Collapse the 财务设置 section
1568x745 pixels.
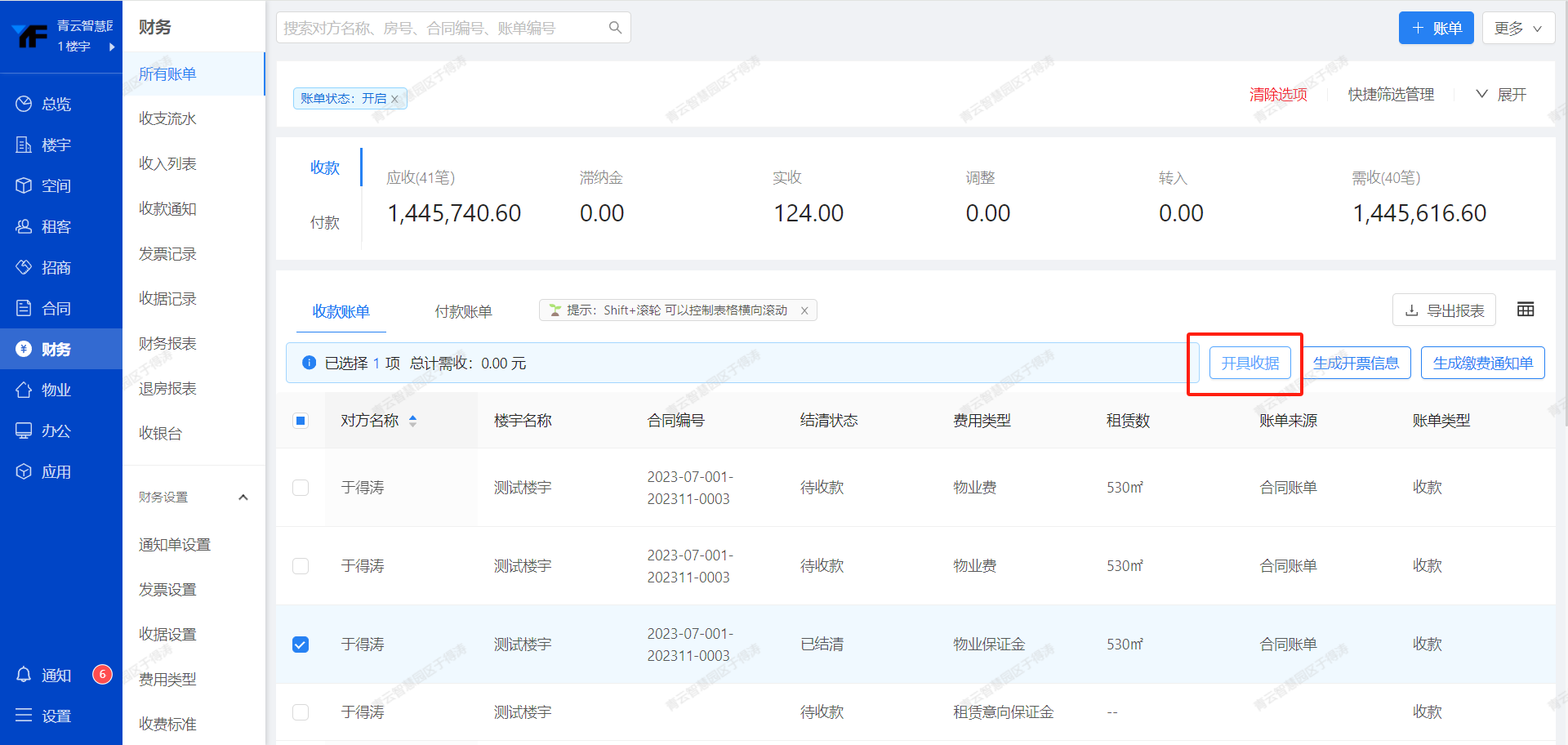coord(243,497)
